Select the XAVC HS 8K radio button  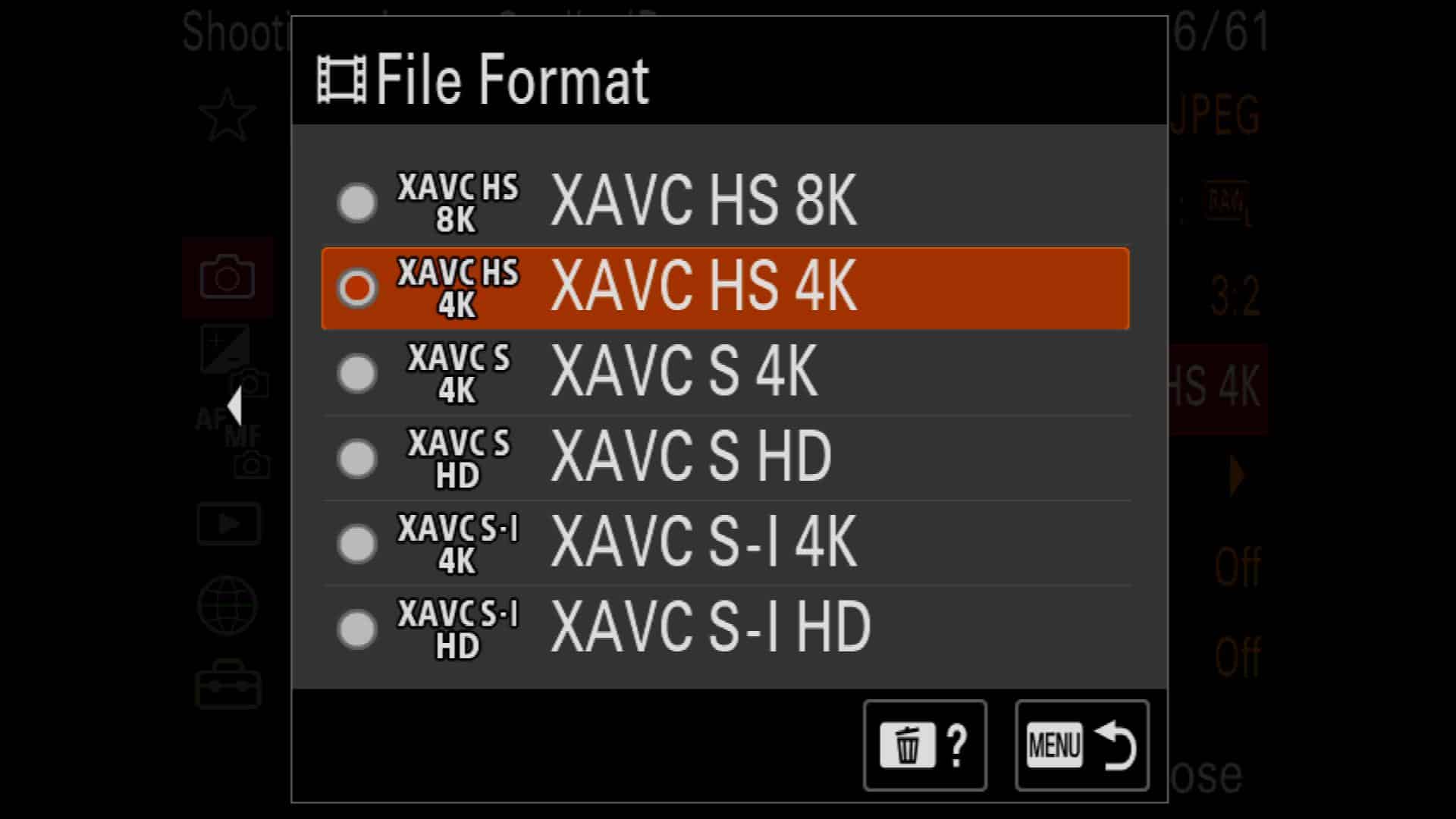(356, 202)
